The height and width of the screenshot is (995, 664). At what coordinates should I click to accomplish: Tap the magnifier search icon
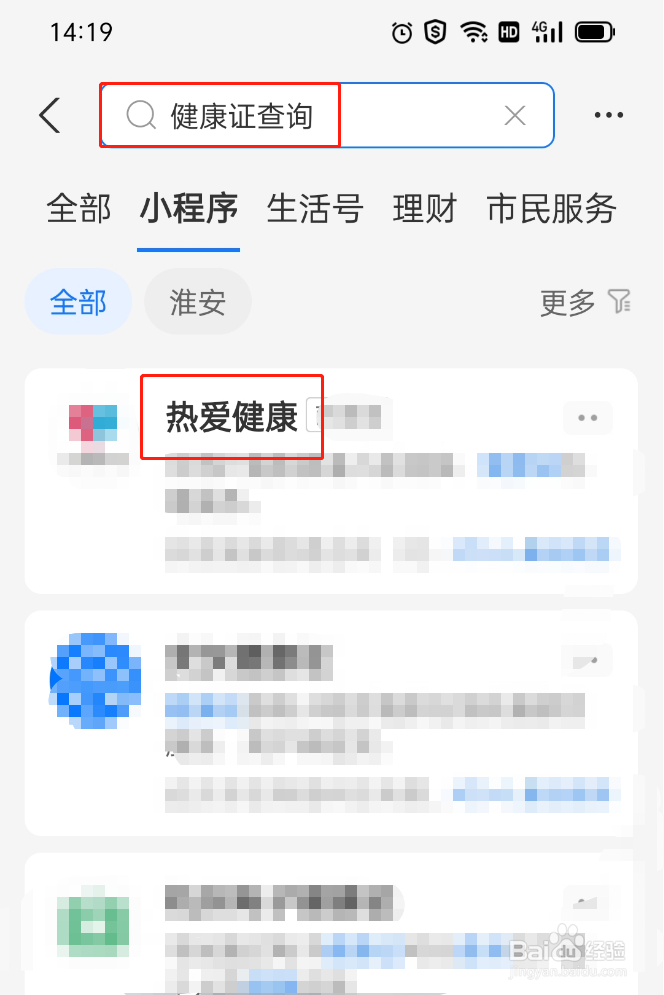pyautogui.click(x=141, y=115)
